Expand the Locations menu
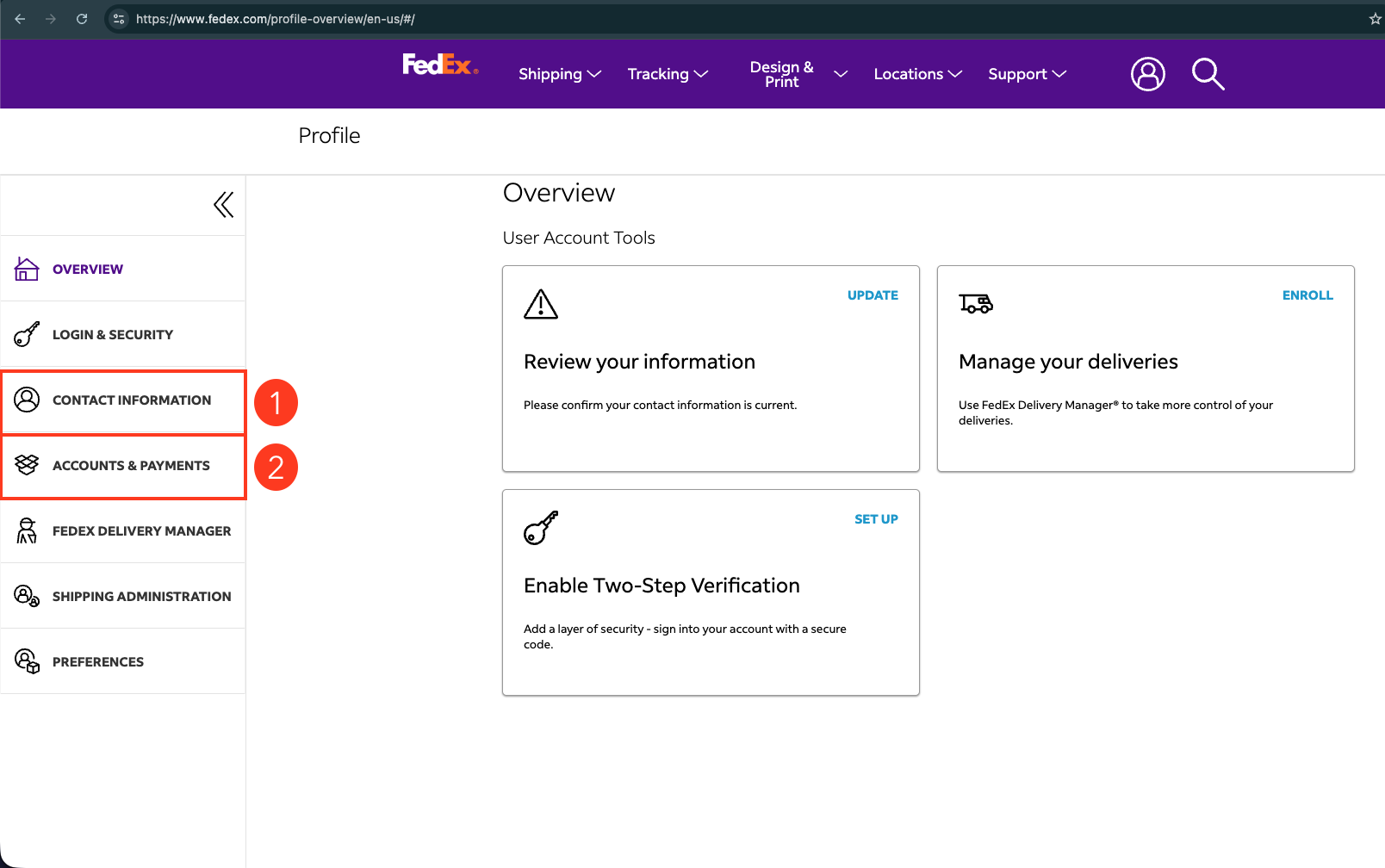The width and height of the screenshot is (1385, 868). [917, 74]
